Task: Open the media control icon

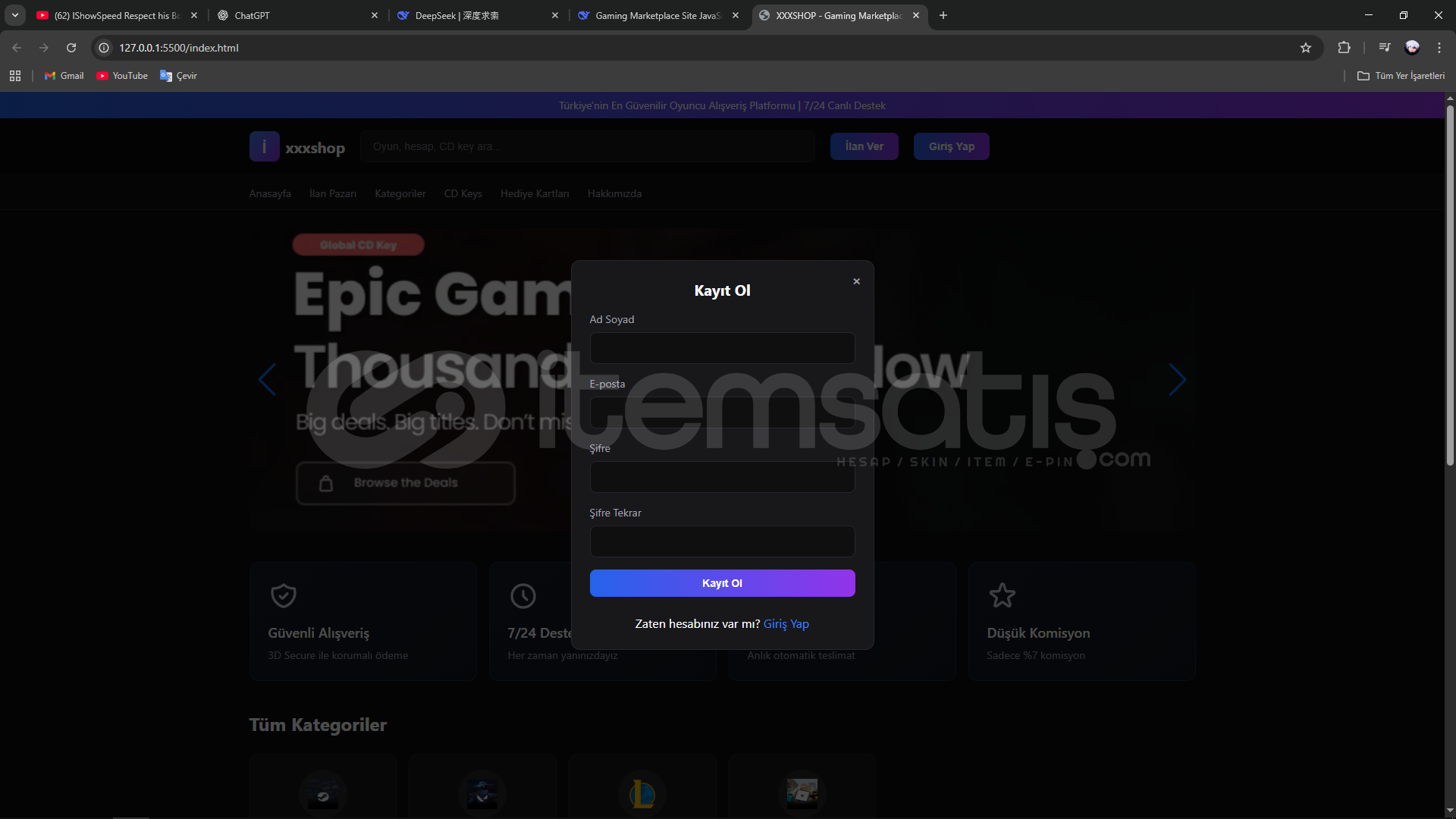Action: [1384, 48]
